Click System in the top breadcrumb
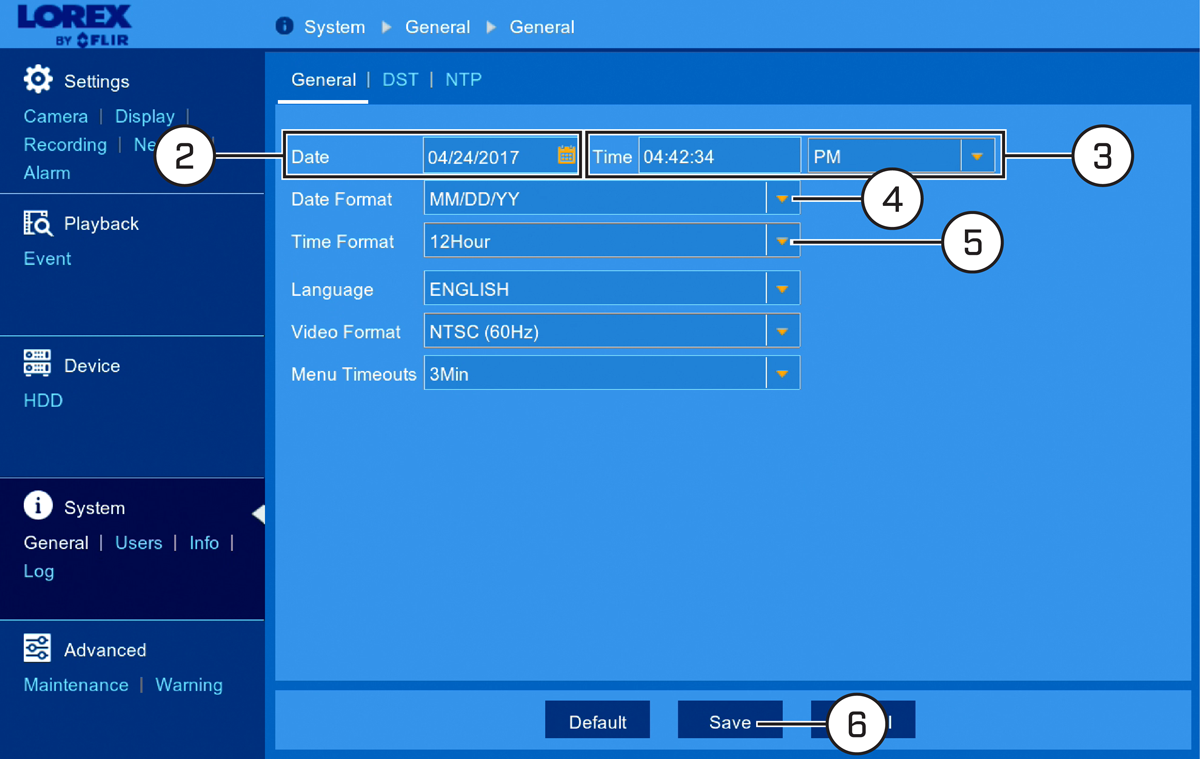Image resolution: width=1200 pixels, height=759 pixels. (x=334, y=27)
